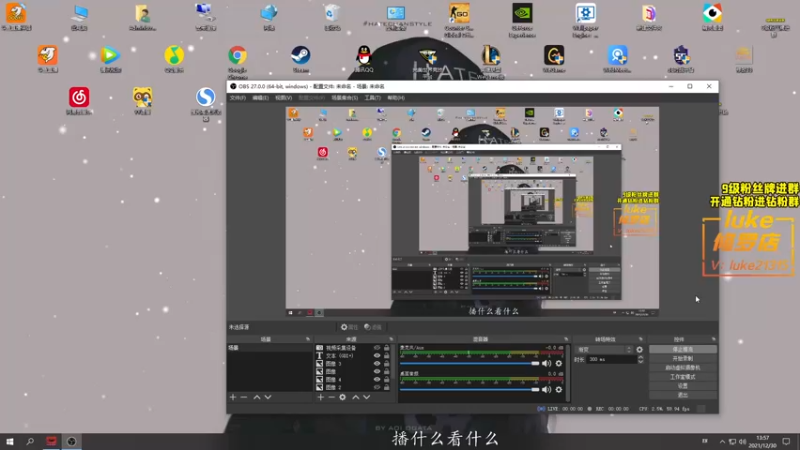
Task: Toggle visibility of the 文本 (GDI+) source
Action: click(x=377, y=356)
